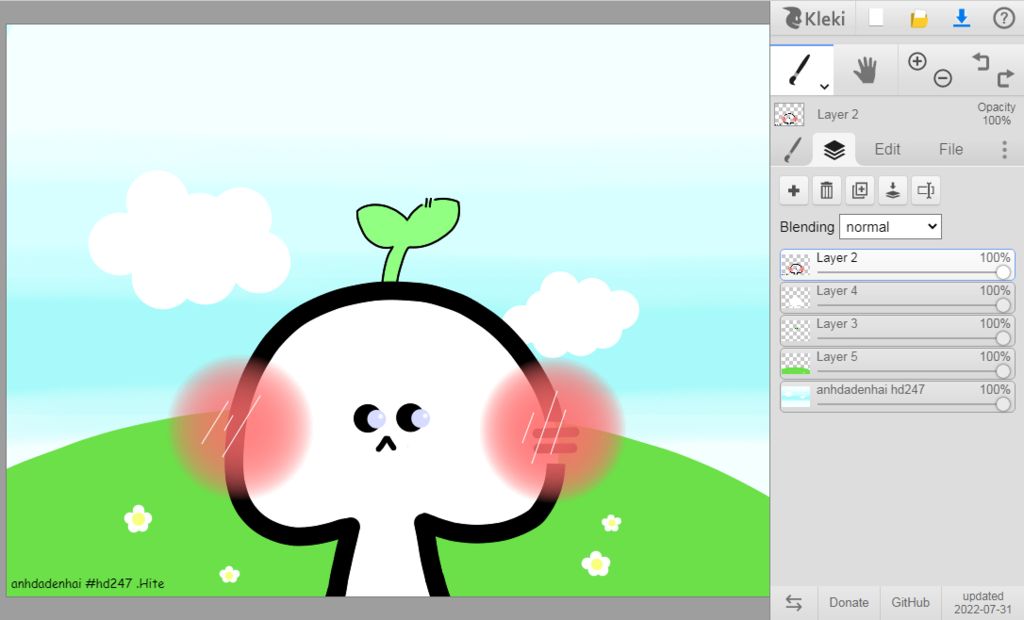Duplicate the selected layer
This screenshot has height=620, width=1024.
(859, 191)
